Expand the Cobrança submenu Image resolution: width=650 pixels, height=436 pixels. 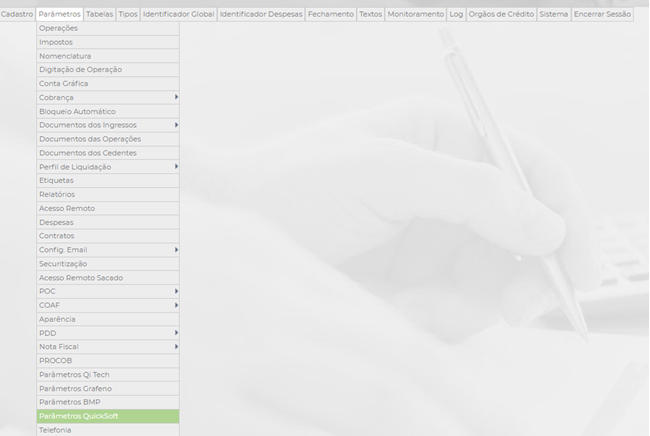point(107,97)
